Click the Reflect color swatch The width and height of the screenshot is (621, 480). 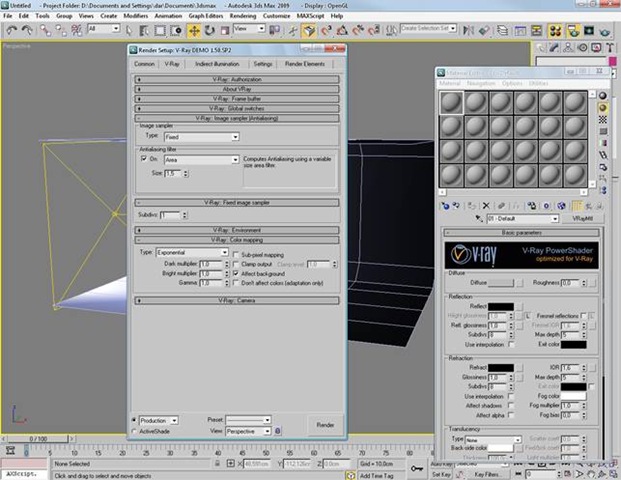(x=500, y=306)
